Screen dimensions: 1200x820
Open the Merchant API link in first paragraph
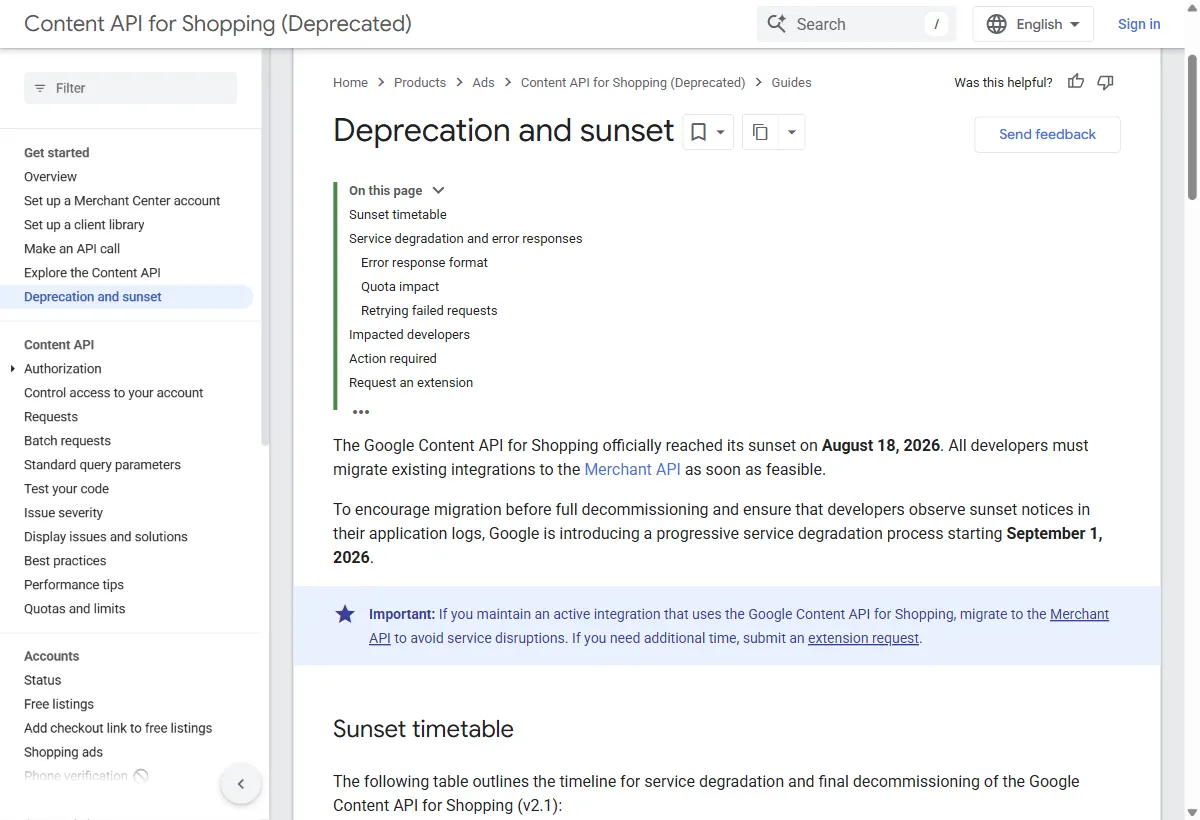pyautogui.click(x=632, y=469)
